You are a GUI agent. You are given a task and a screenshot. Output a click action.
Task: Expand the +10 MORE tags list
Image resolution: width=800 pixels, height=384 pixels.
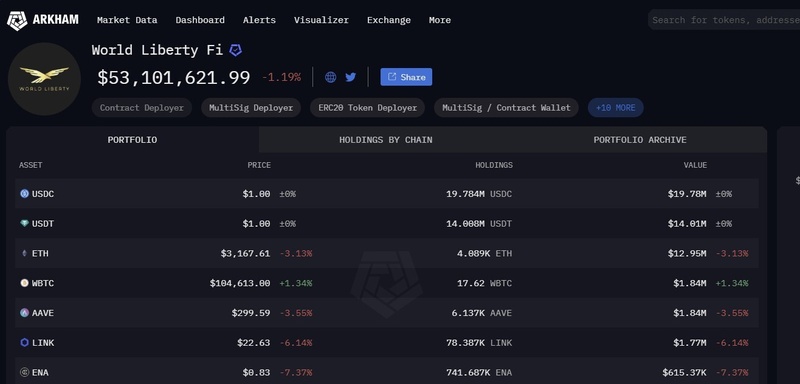616,108
